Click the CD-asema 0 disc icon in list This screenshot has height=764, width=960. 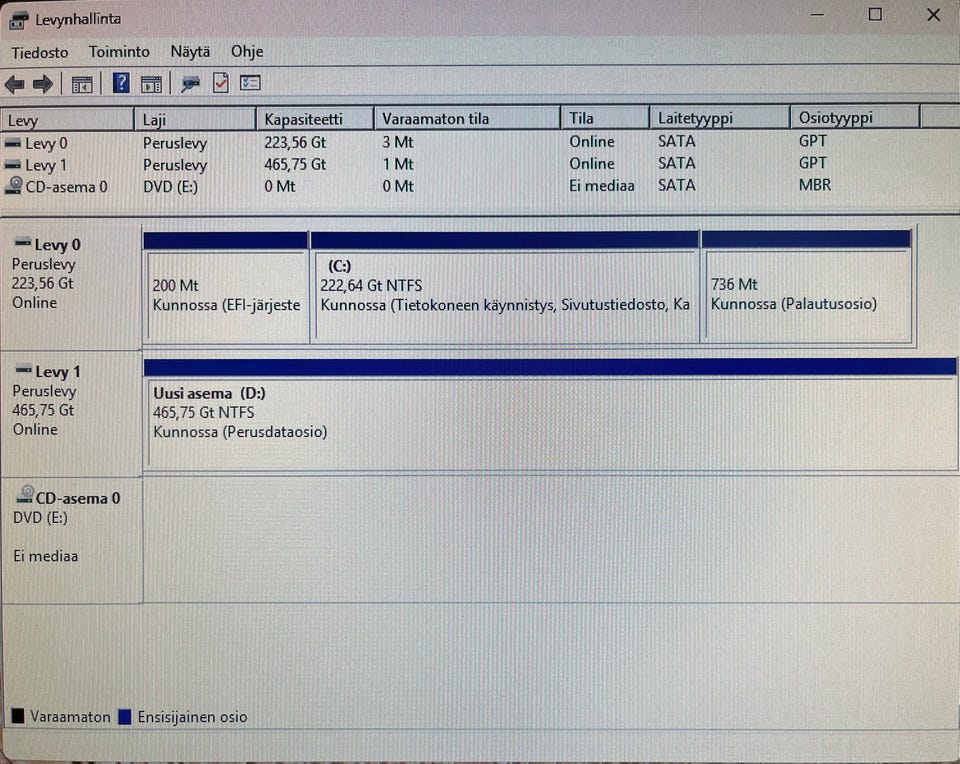click(13, 185)
